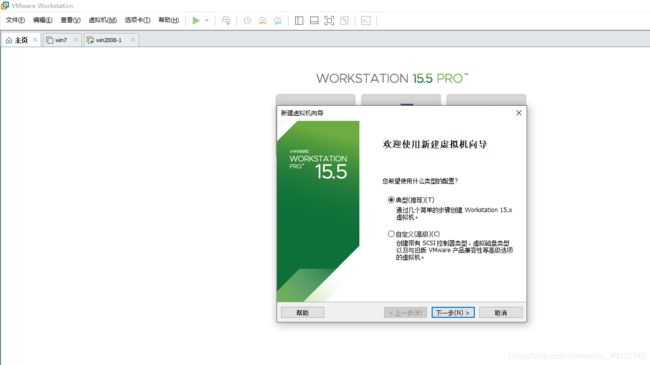Click the WORKSTATION 15.5 PRO heading text
Viewport: 650px width, 365px height.
click(x=392, y=78)
